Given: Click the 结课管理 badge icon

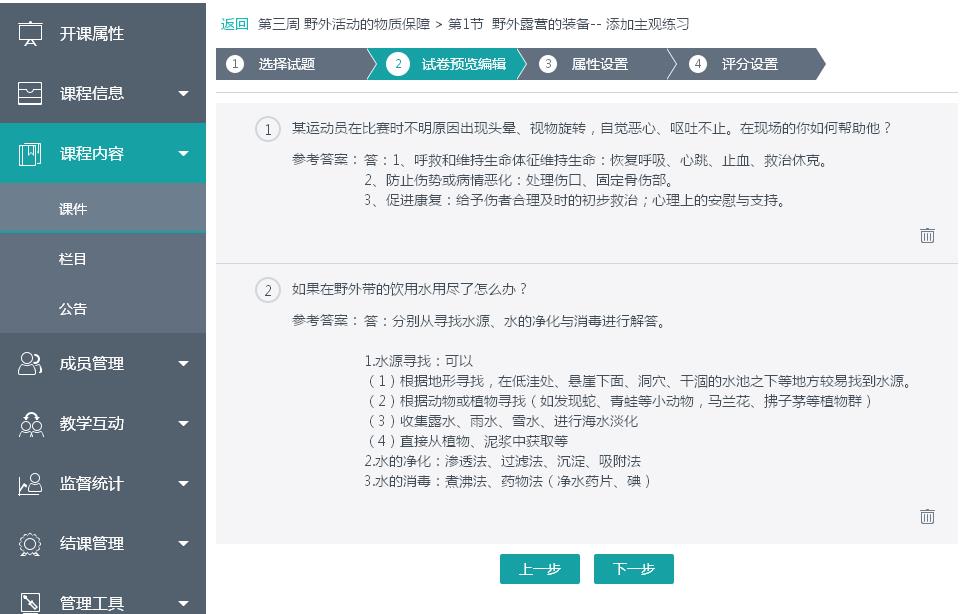Looking at the screenshot, I should click(31, 544).
